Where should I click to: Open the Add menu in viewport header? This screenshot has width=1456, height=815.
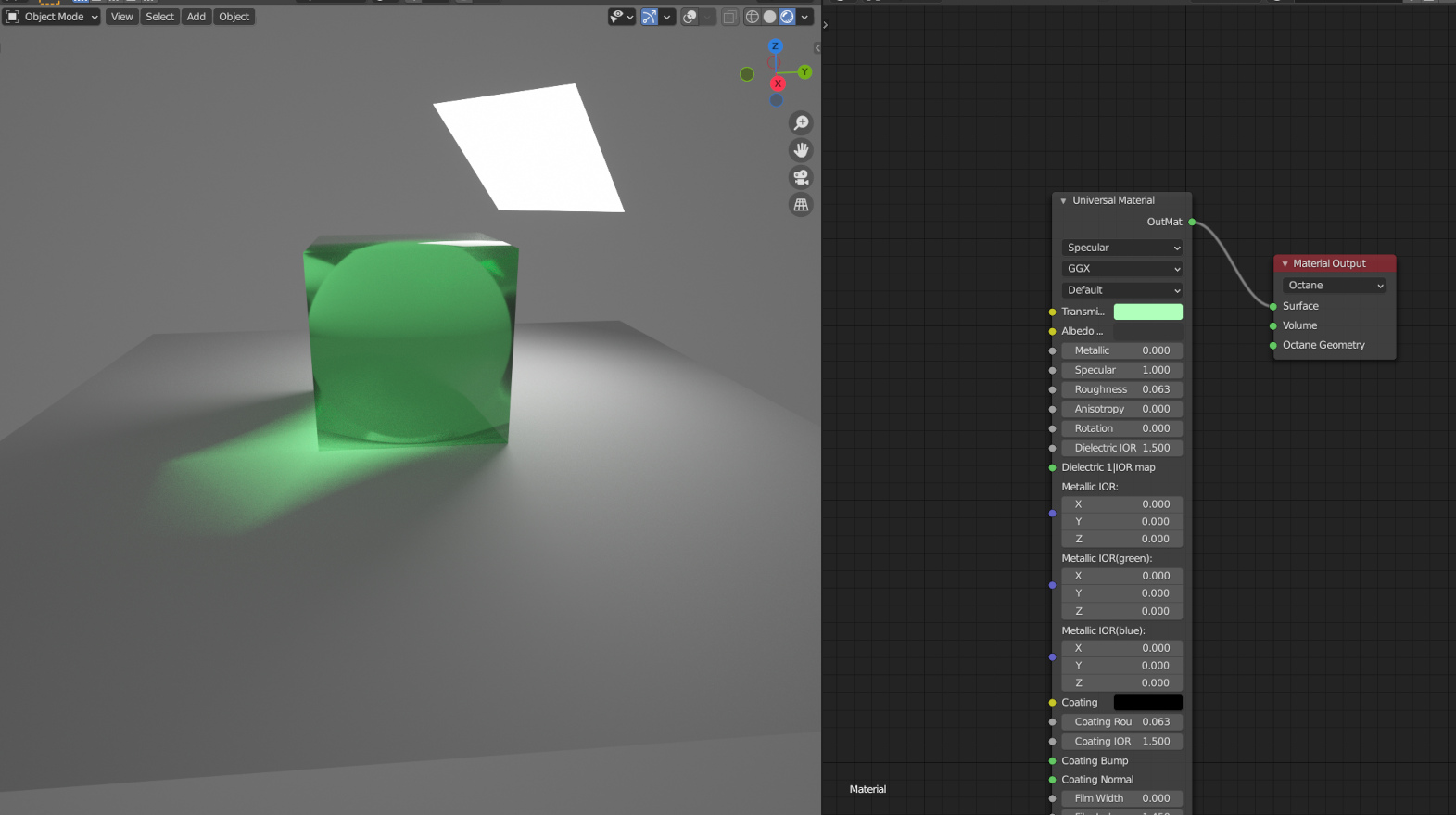click(x=196, y=17)
